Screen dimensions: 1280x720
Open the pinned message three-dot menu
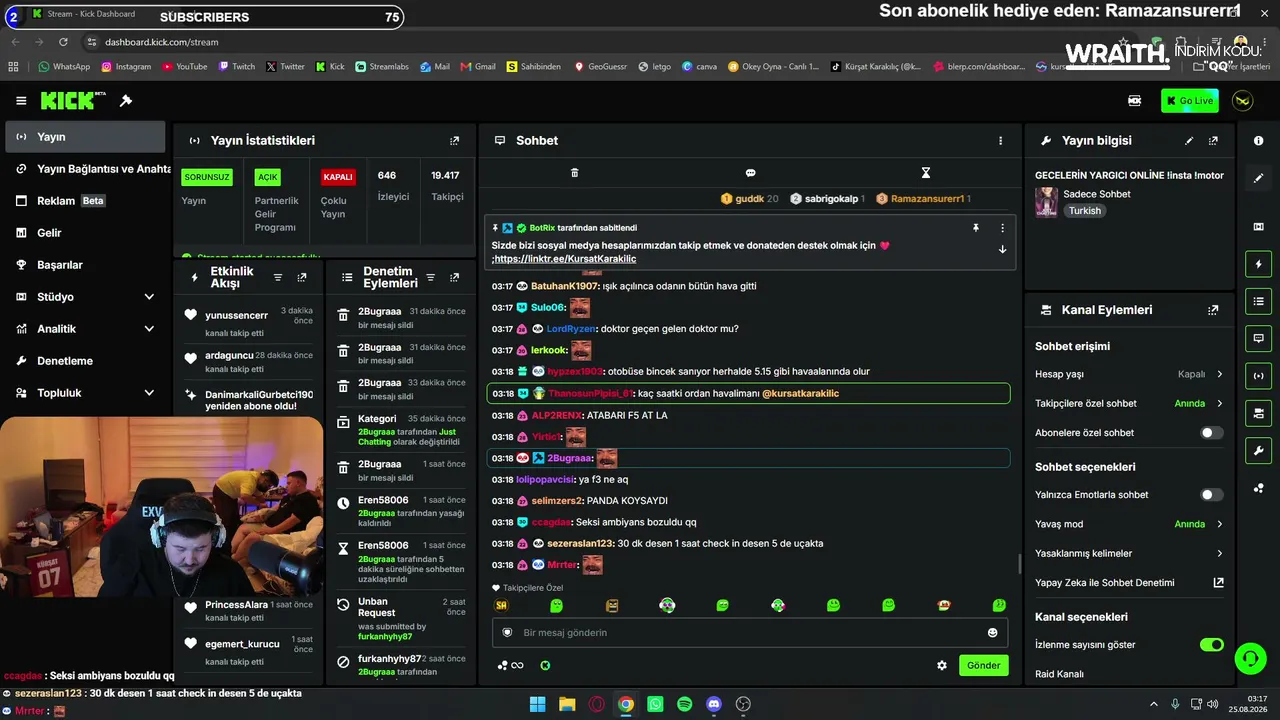click(1002, 228)
